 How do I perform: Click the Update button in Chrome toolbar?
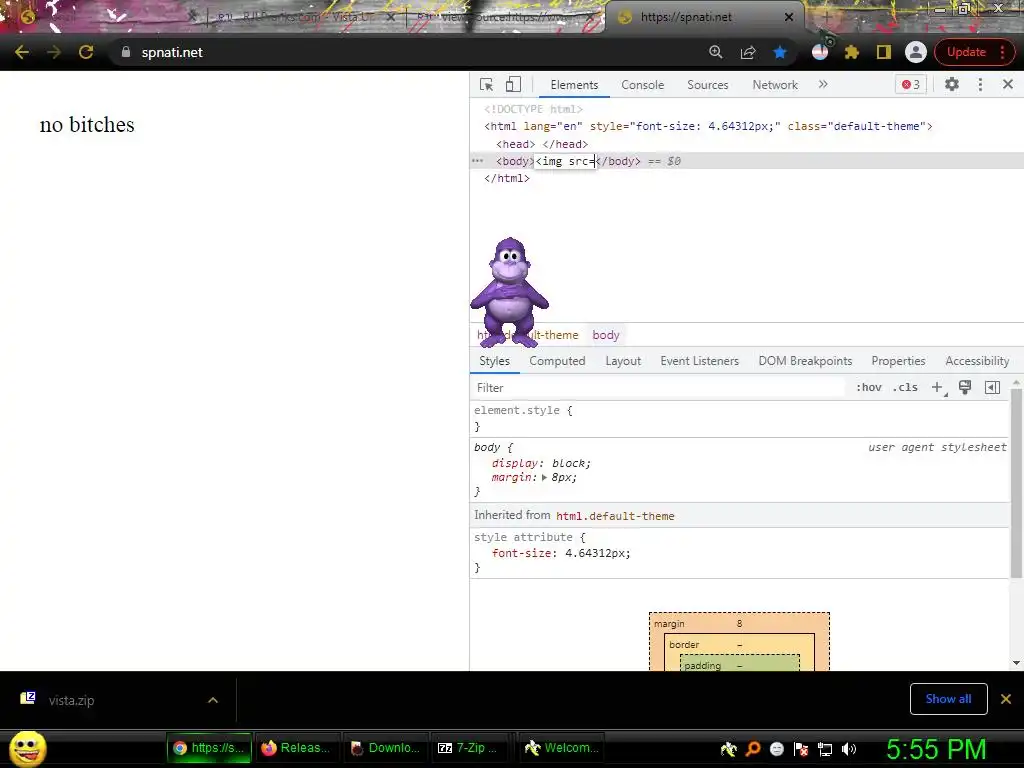coord(966,52)
